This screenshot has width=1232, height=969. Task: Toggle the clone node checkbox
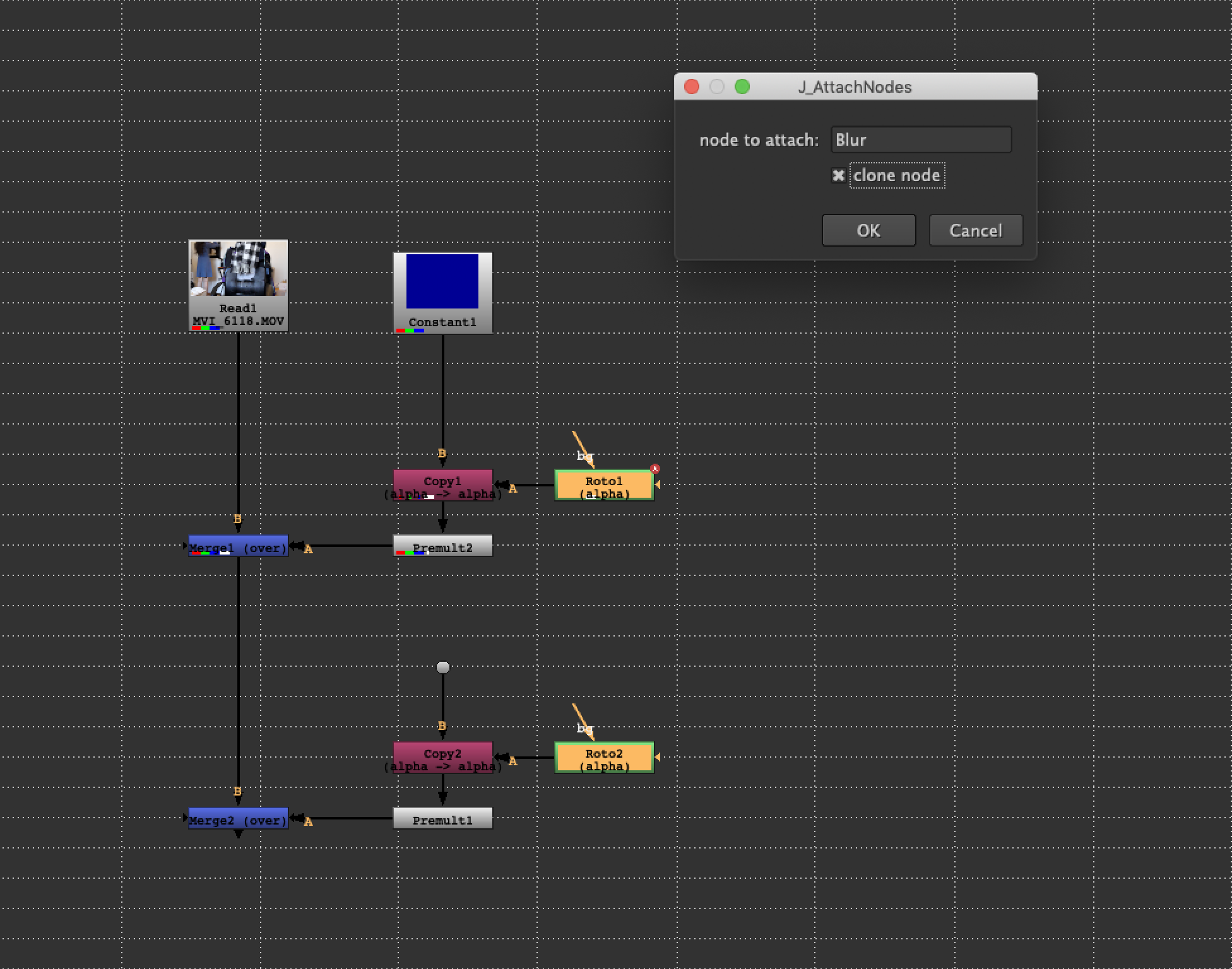click(838, 175)
